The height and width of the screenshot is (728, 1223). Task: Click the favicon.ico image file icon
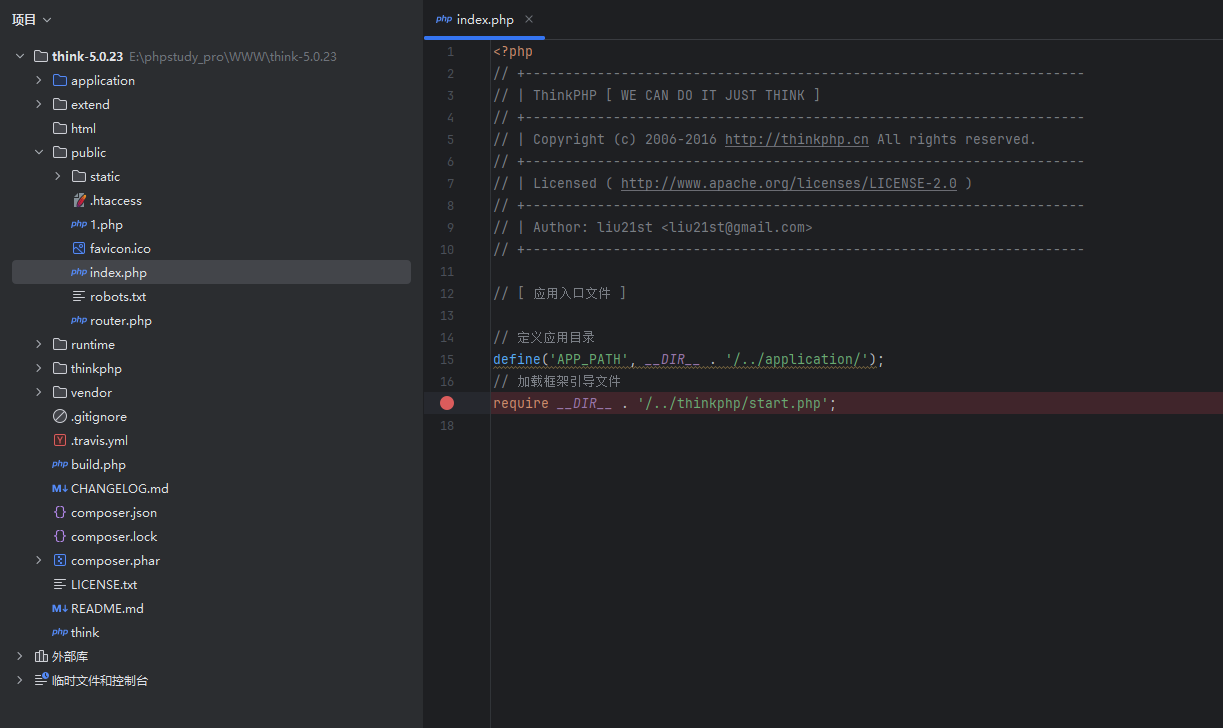click(79, 249)
